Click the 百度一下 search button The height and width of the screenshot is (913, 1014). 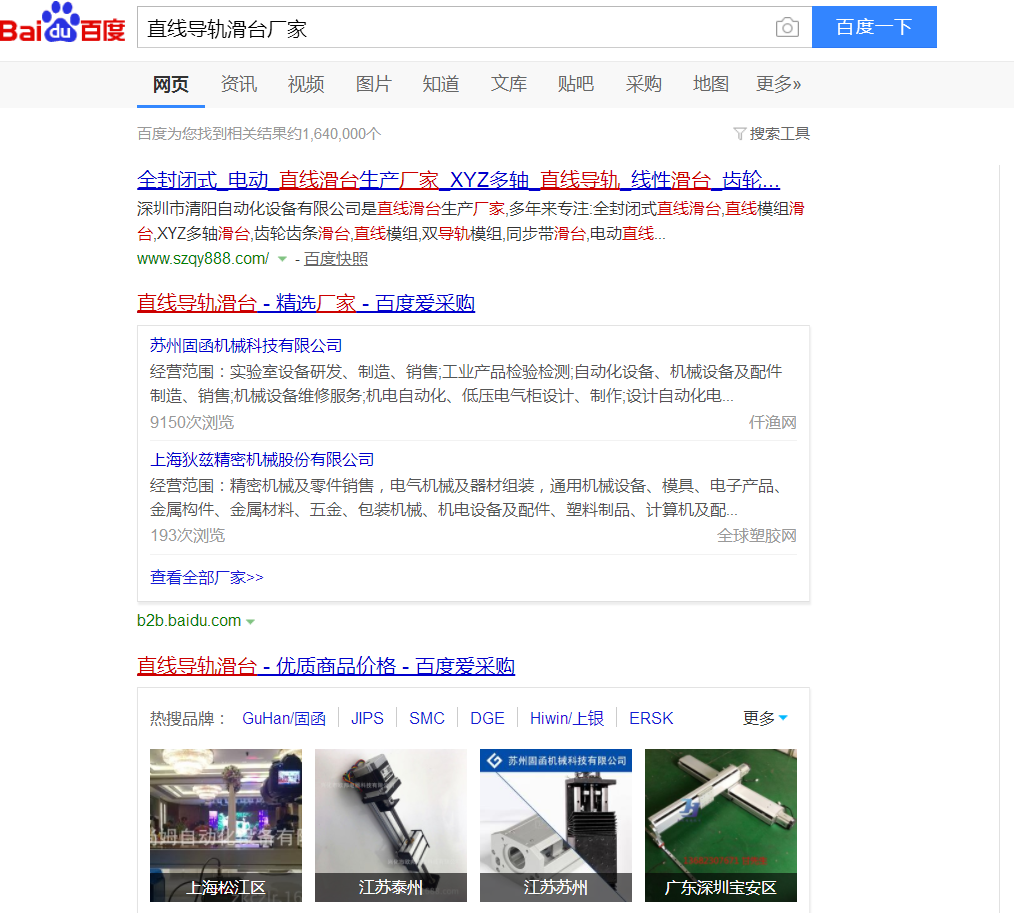coord(874,27)
